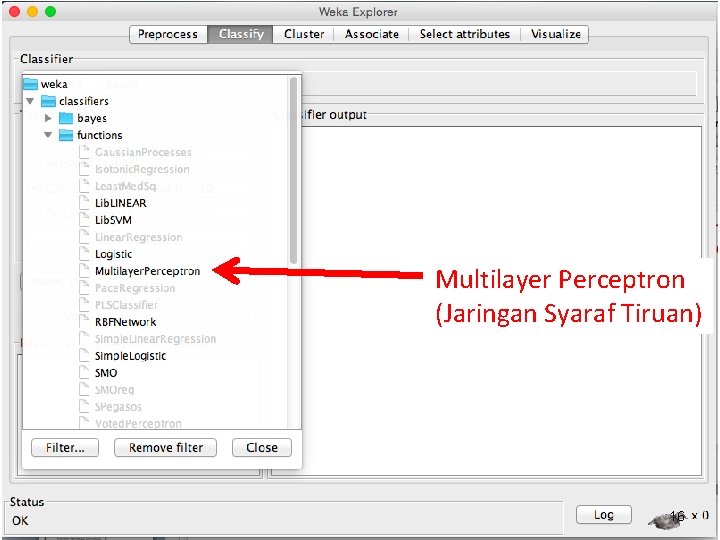Click the classifiers folder icon
Viewport: 720px width, 540px height.
click(48, 101)
